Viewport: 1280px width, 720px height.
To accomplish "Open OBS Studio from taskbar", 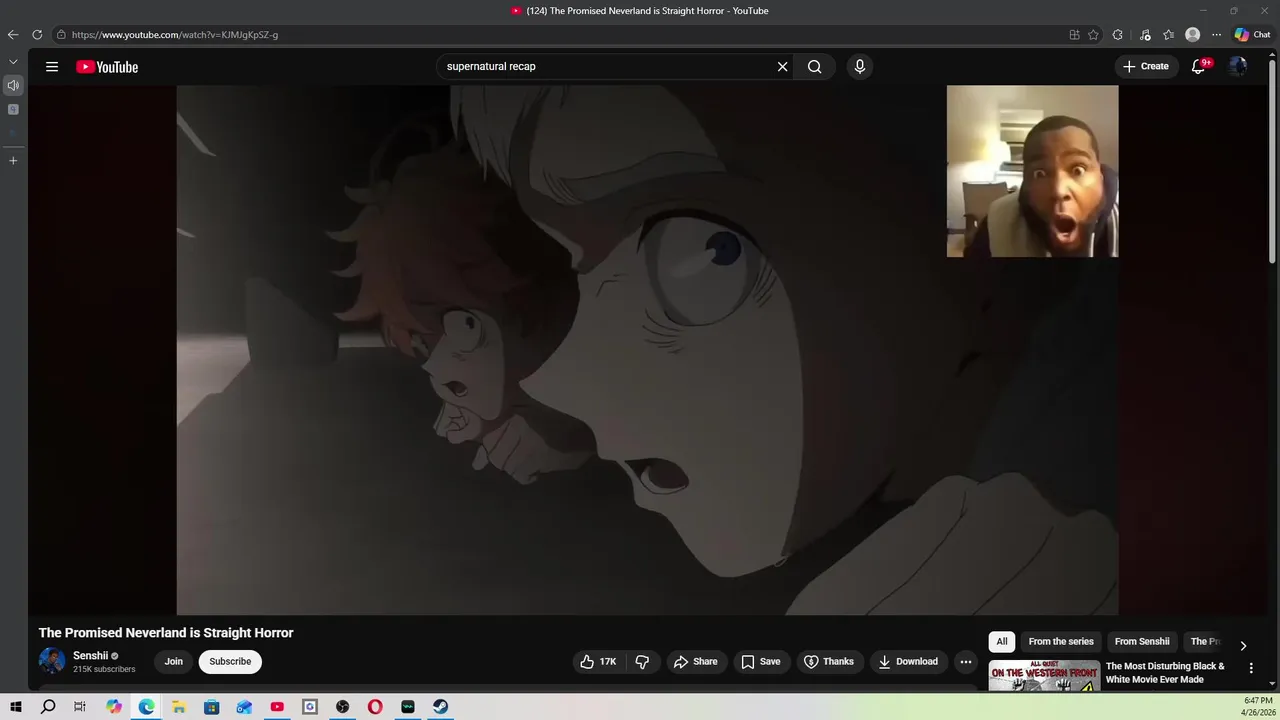I will tap(343, 707).
